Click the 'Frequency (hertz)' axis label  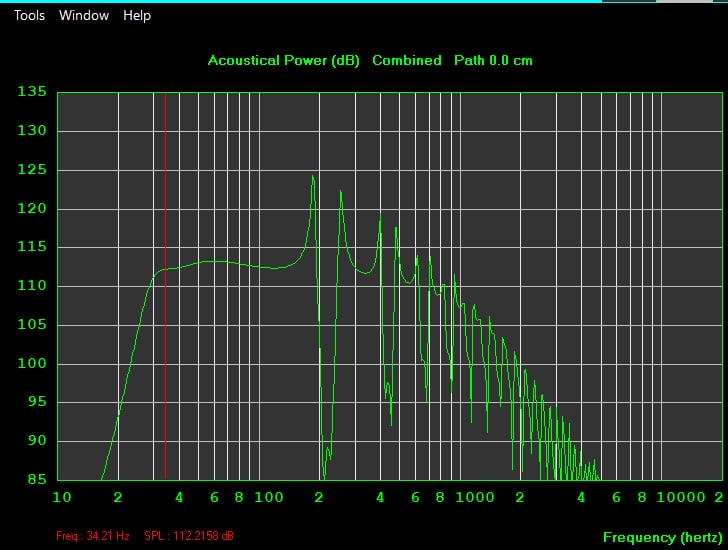click(663, 537)
